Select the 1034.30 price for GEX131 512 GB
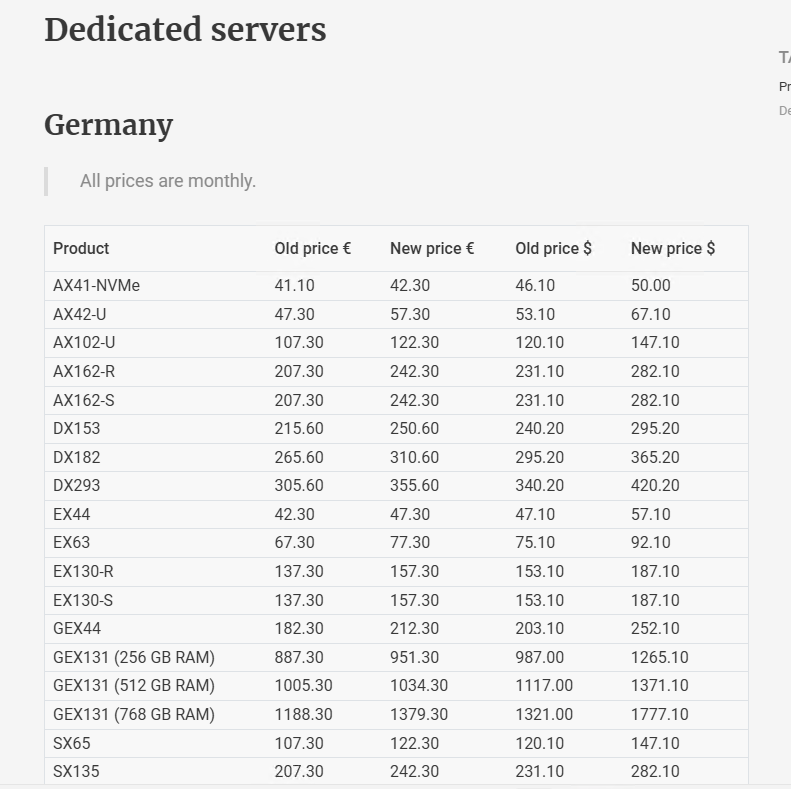 (x=419, y=685)
